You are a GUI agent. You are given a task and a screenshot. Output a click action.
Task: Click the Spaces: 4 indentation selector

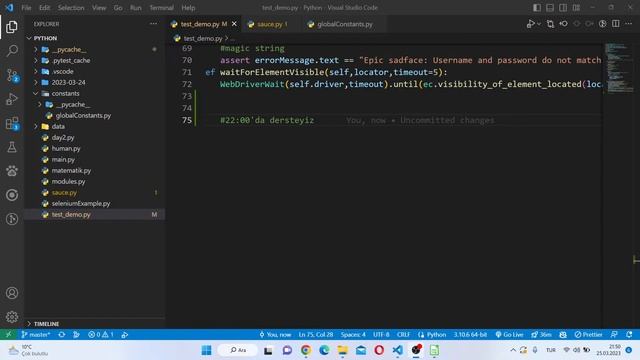click(353, 335)
